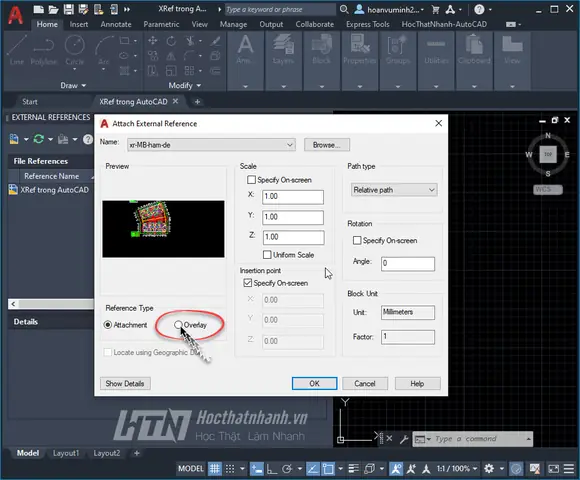Click the customization menu icon in status bar
The height and width of the screenshot is (480, 580).
(x=569, y=469)
